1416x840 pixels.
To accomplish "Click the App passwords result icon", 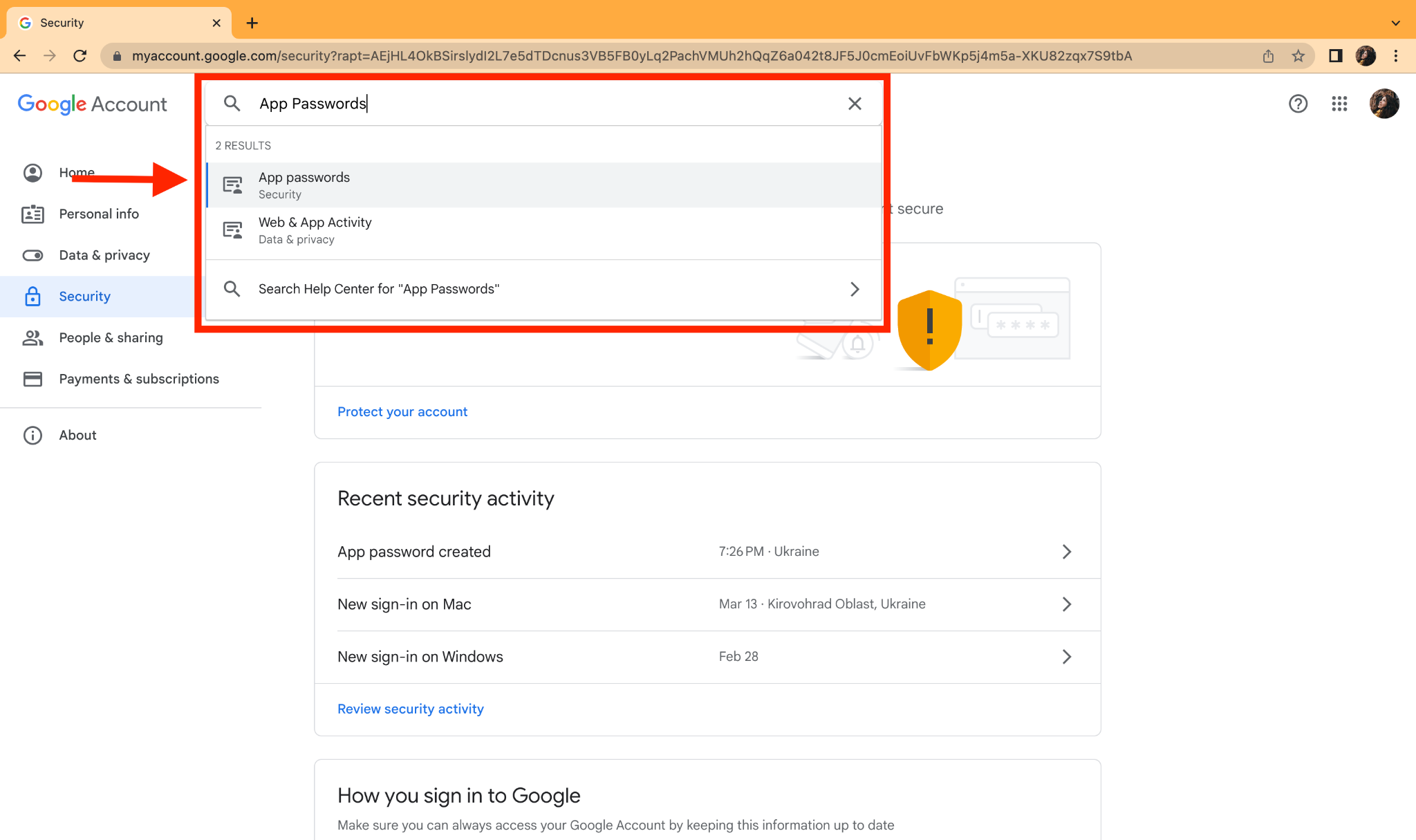I will tap(232, 185).
